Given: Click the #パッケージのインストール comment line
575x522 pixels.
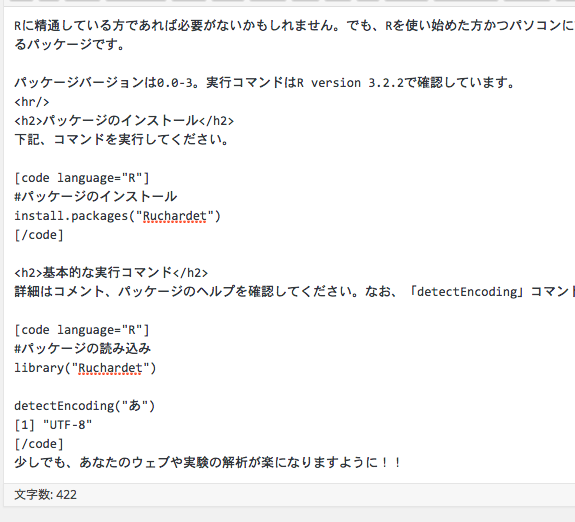Looking at the screenshot, I should point(96,197).
